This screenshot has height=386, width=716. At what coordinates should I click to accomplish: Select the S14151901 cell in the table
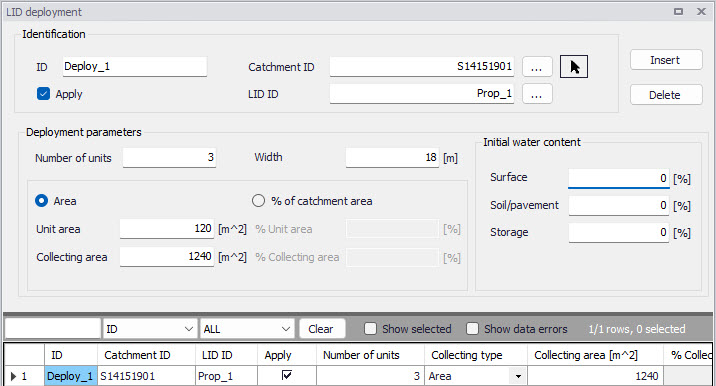click(146, 376)
